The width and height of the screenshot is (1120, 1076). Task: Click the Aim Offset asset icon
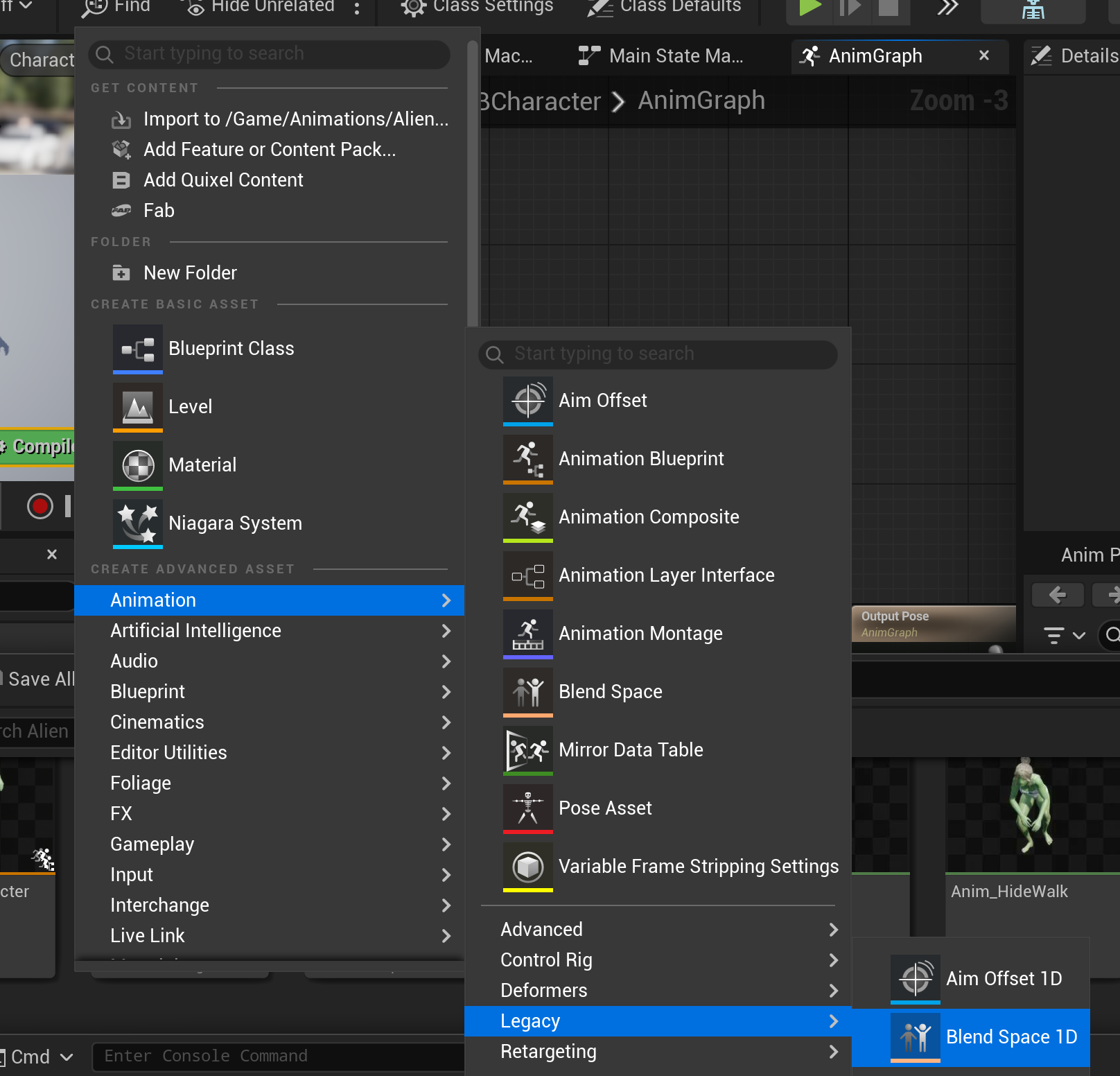coord(528,401)
